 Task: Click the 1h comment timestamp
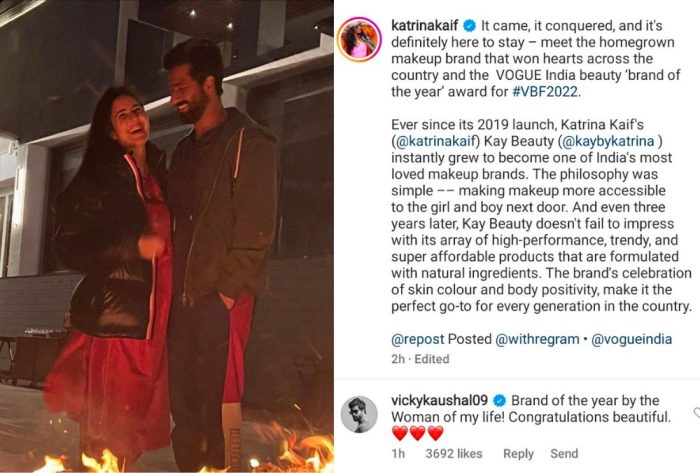pos(398,453)
